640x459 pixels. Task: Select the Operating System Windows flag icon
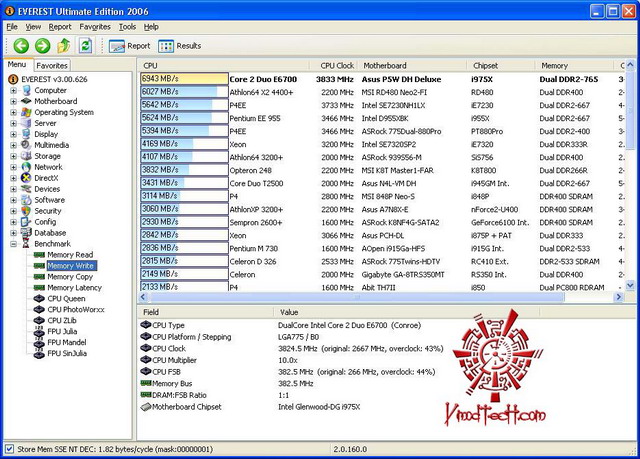pos(26,112)
